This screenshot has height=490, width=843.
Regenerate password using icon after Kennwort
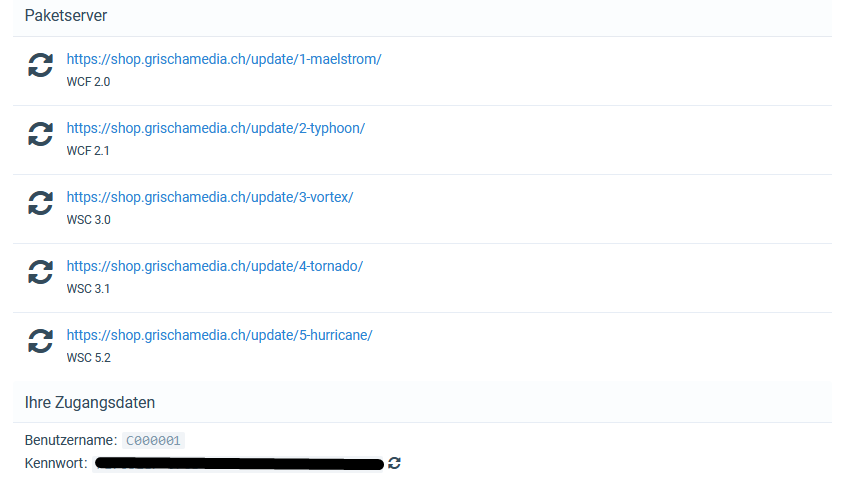tap(394, 463)
